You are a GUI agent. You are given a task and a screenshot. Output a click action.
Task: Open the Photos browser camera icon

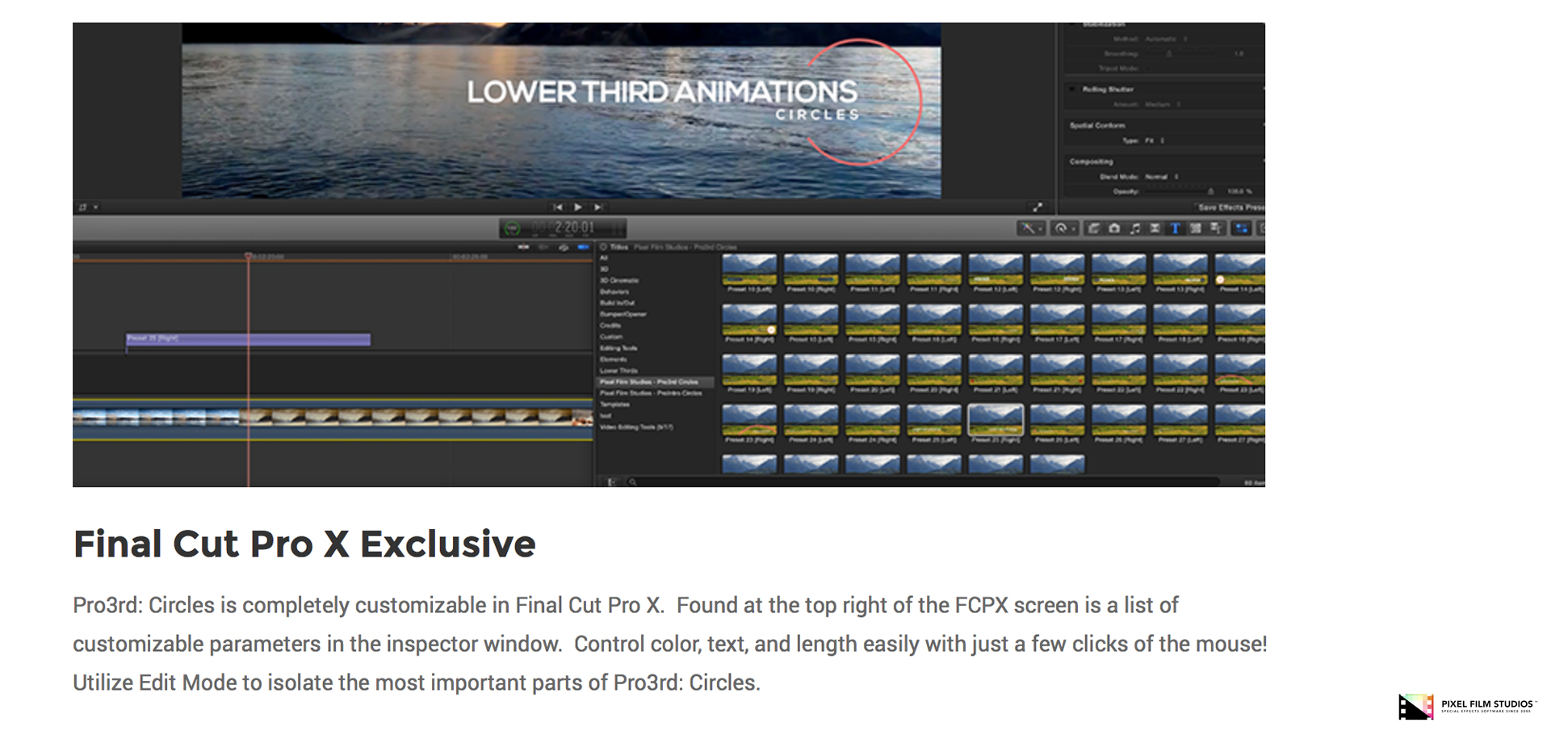point(1114,229)
